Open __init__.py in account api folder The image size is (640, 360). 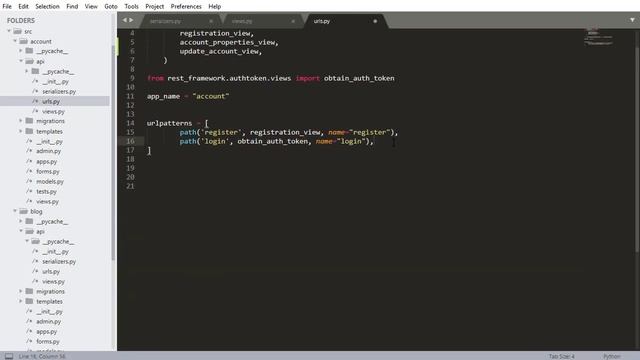[56, 82]
